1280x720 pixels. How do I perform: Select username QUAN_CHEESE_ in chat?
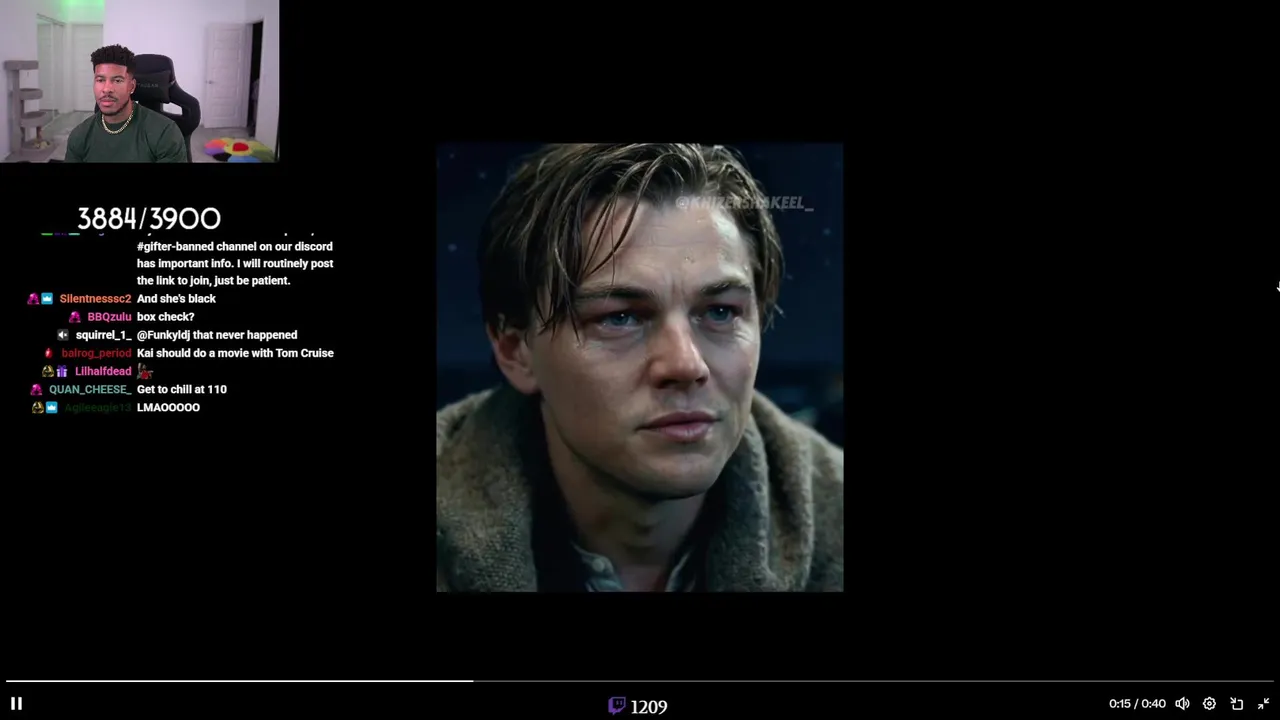tap(90, 389)
